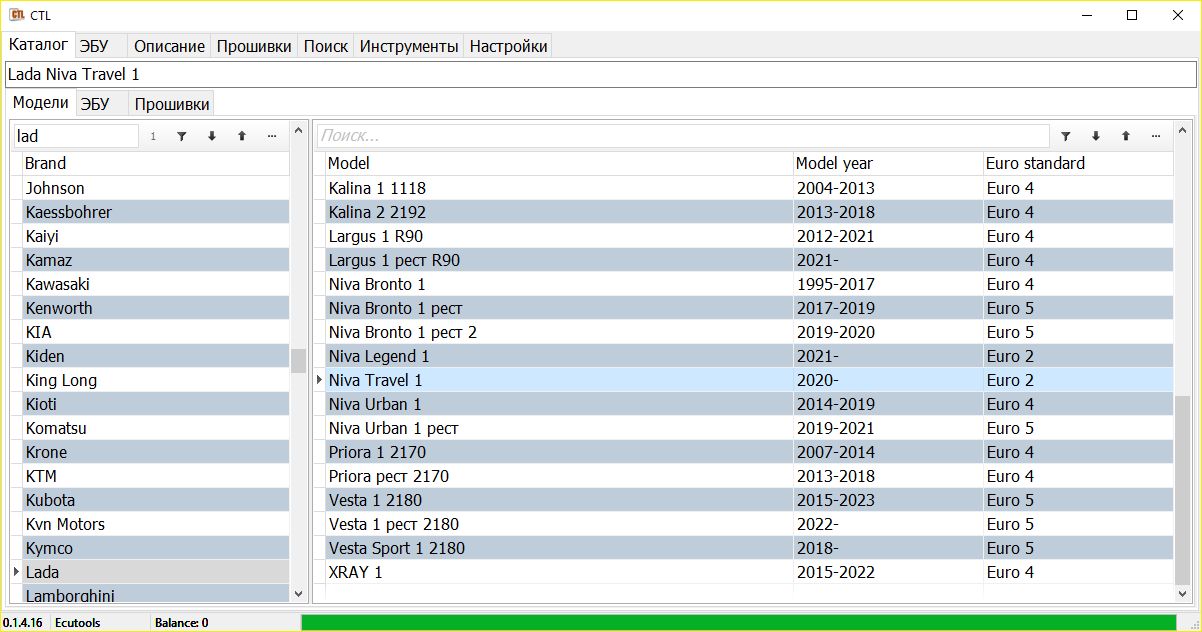Open the Настройки tab
1202x632 pixels.
508,46
